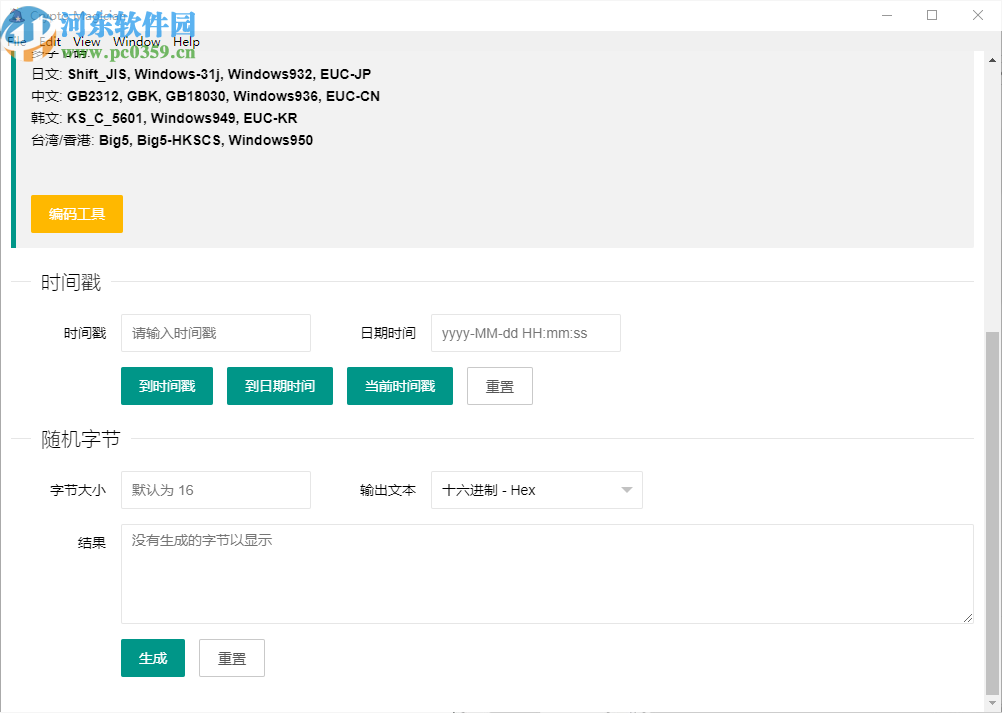Click 重置 next to 当前时间戳
This screenshot has width=1002, height=713.
point(499,385)
